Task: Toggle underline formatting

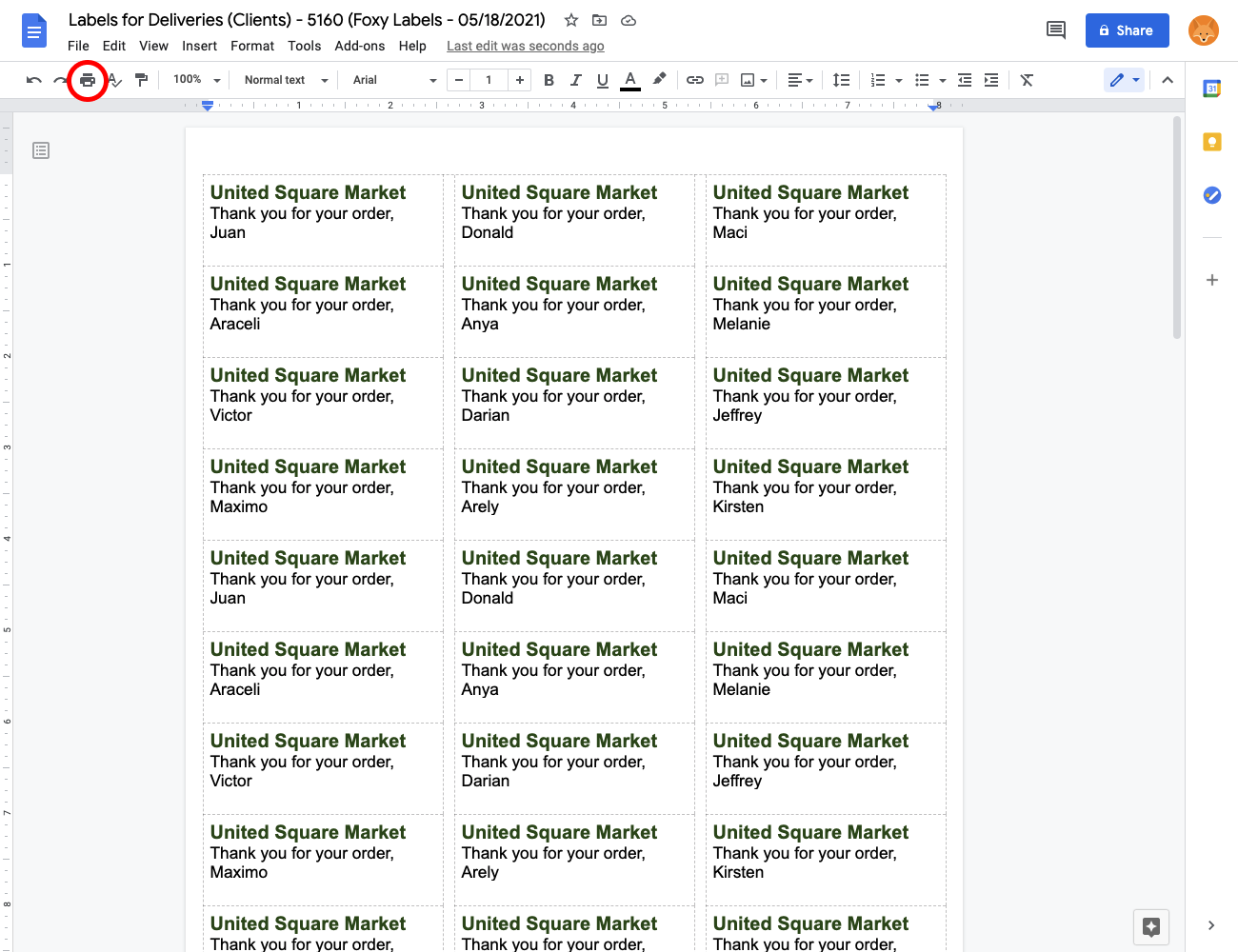Action: (x=602, y=80)
